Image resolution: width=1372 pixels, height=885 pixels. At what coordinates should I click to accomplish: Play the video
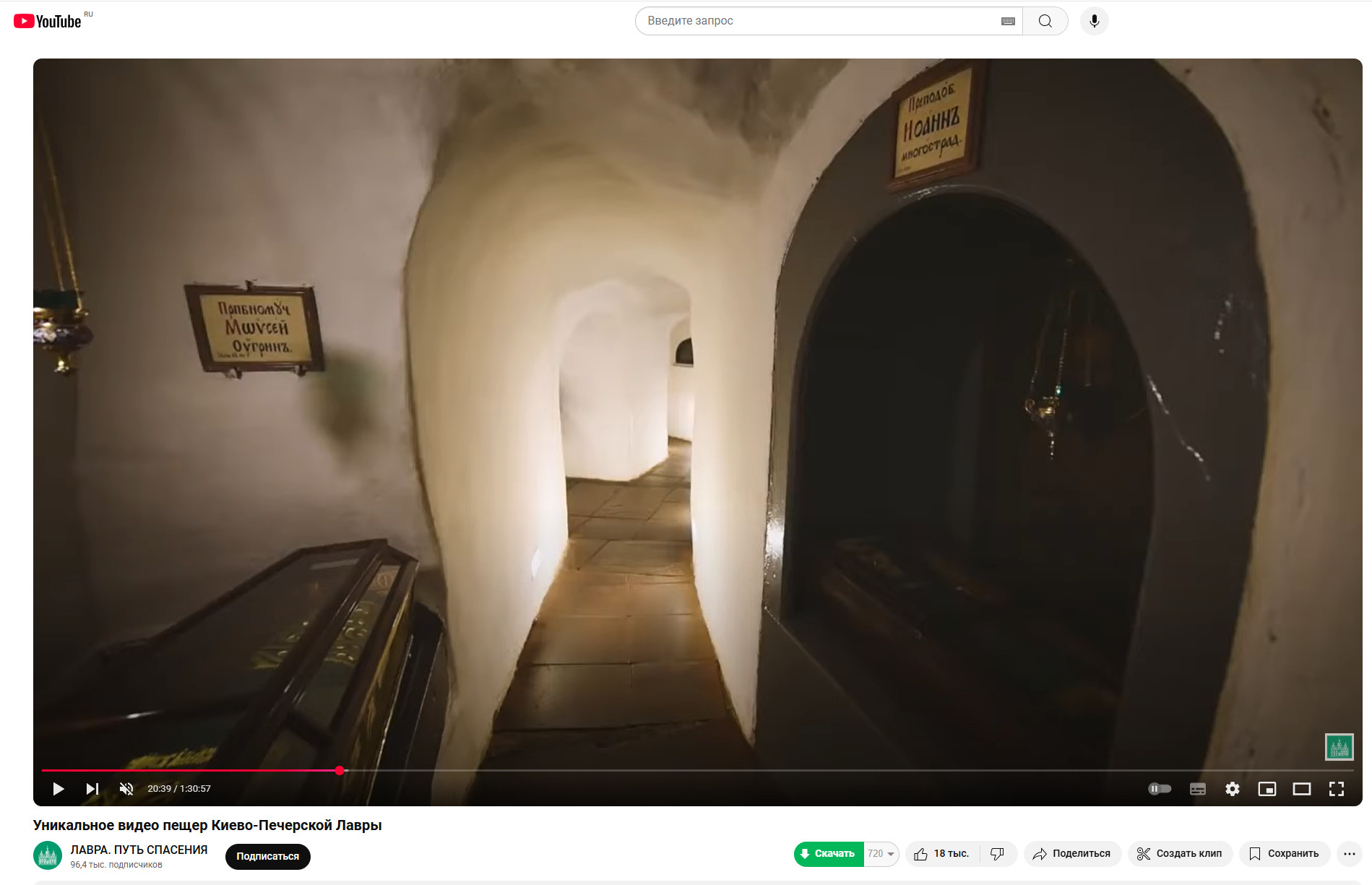[x=59, y=789]
